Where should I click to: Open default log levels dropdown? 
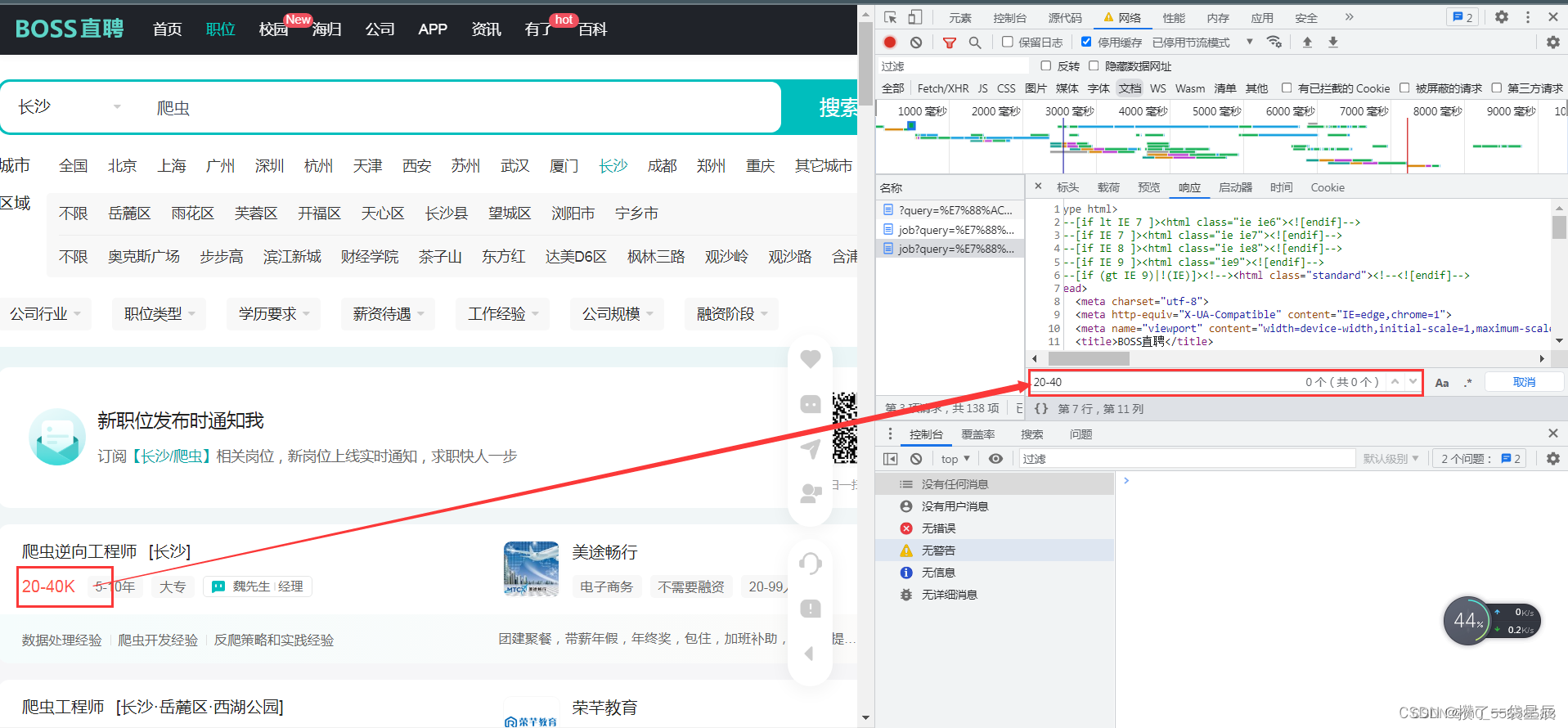pyautogui.click(x=1391, y=459)
